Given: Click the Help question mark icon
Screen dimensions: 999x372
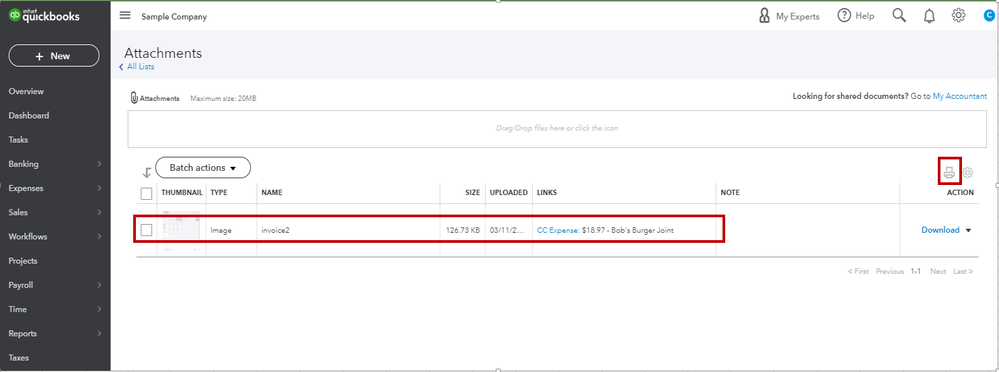Looking at the screenshot, I should click(x=844, y=16).
